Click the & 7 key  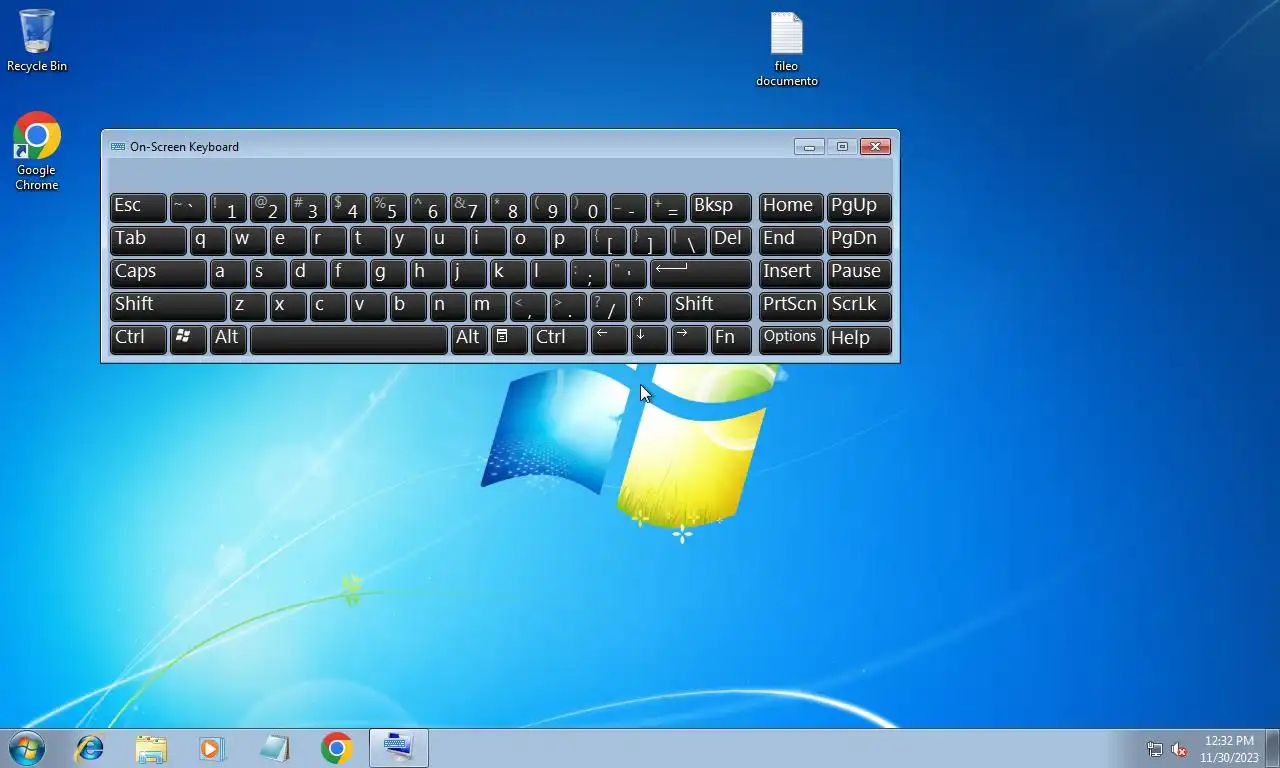[469, 207]
